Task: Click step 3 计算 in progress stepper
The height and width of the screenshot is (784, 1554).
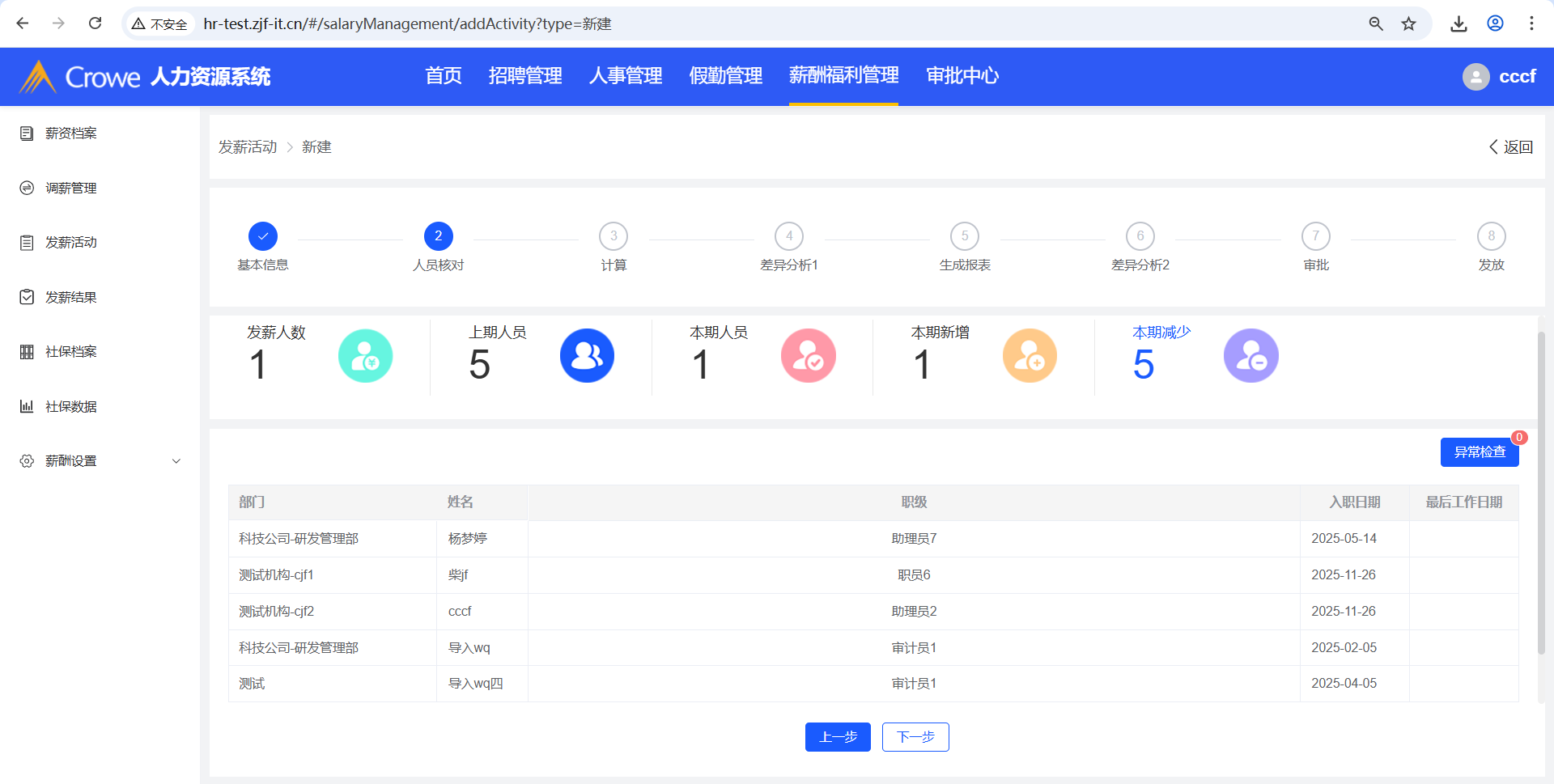Action: 614,236
